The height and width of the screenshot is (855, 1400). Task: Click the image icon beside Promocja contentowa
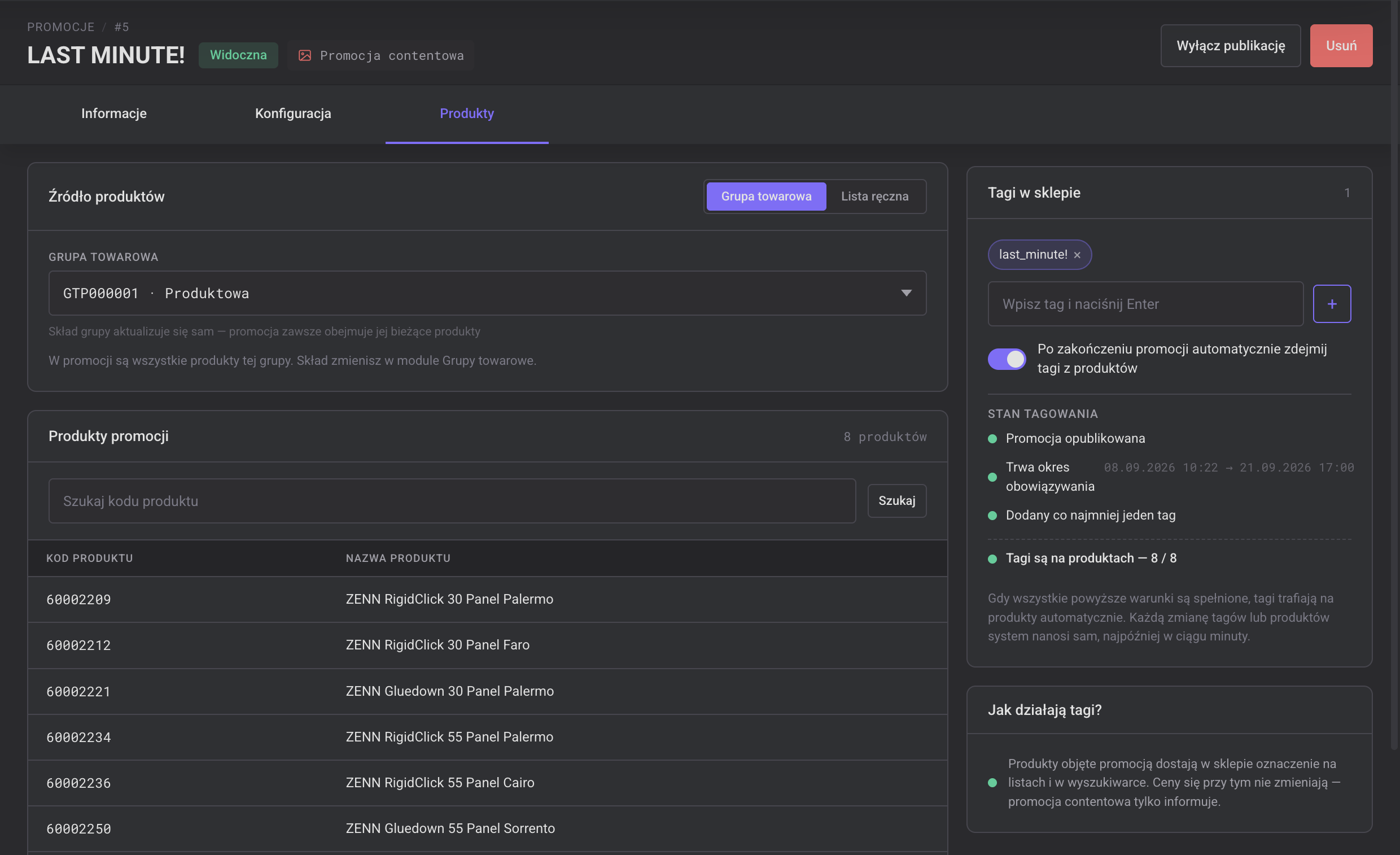[x=304, y=55]
